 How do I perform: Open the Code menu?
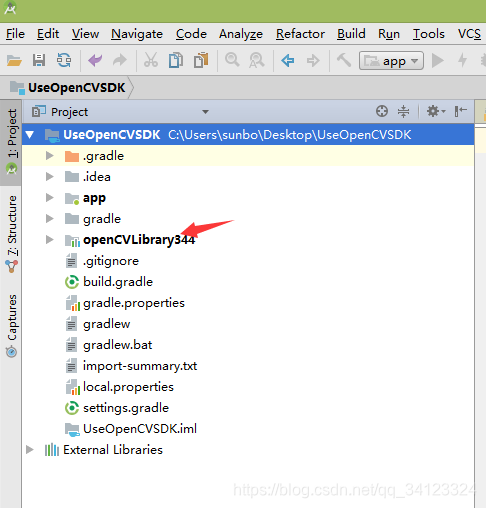point(191,34)
